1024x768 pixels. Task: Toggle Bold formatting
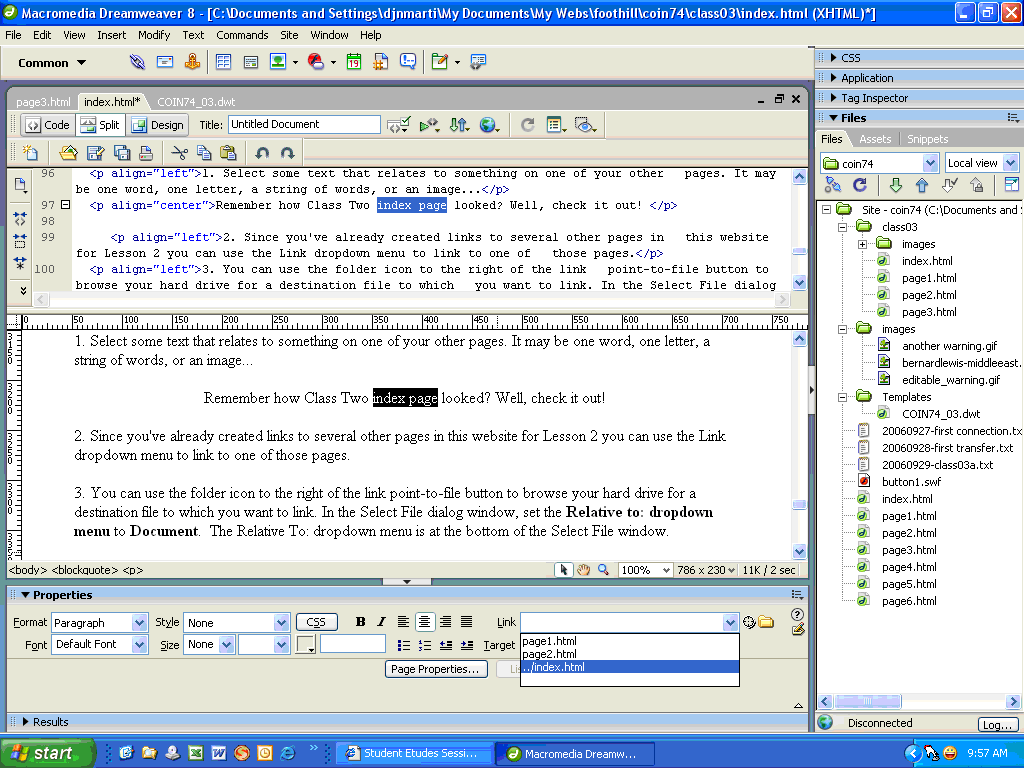[360, 622]
